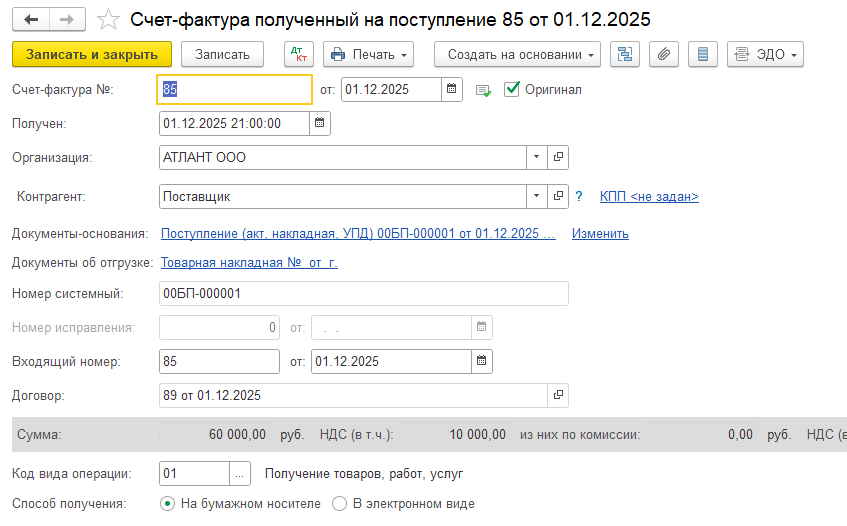Click the Номер исправления field
This screenshot has height=526, width=847.
(219, 327)
